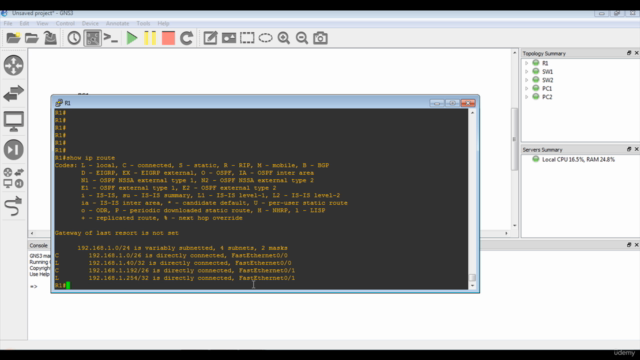Click the Save project icon

pos(50,38)
